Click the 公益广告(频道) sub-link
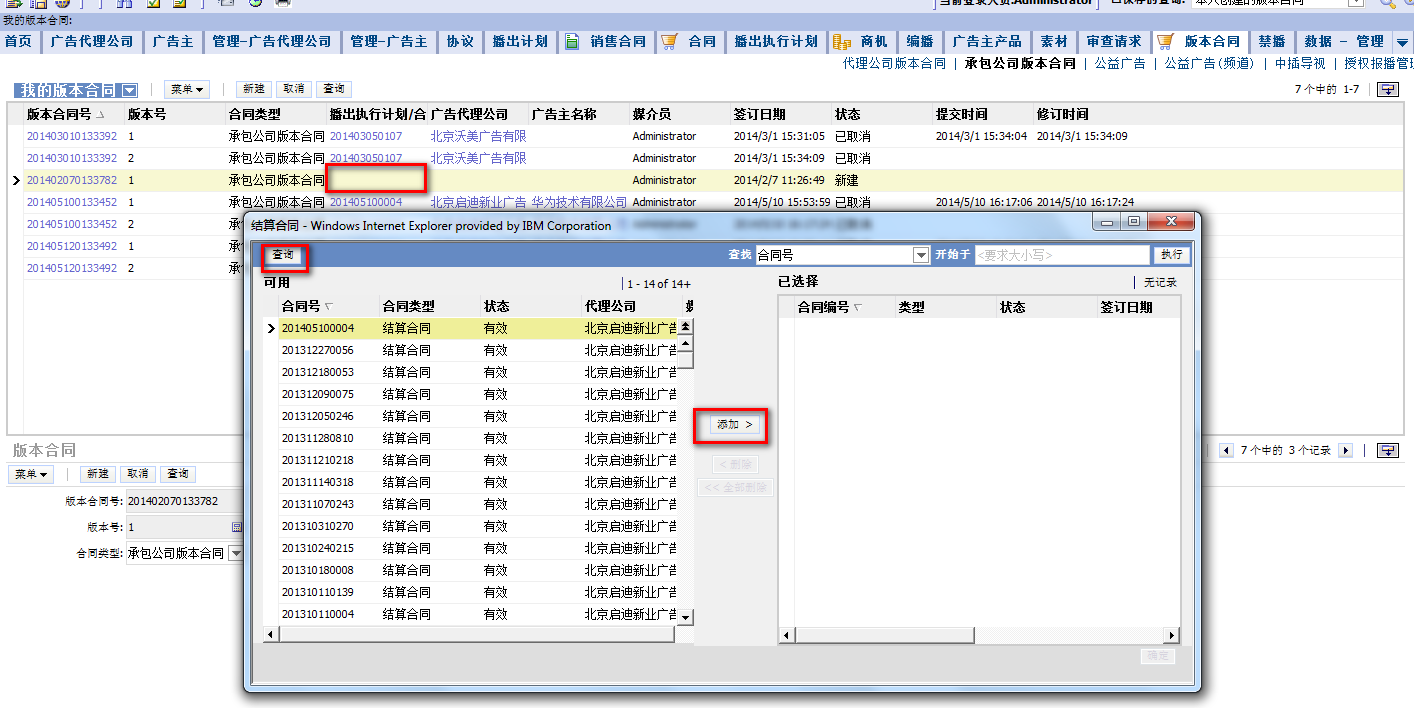 (1208, 63)
